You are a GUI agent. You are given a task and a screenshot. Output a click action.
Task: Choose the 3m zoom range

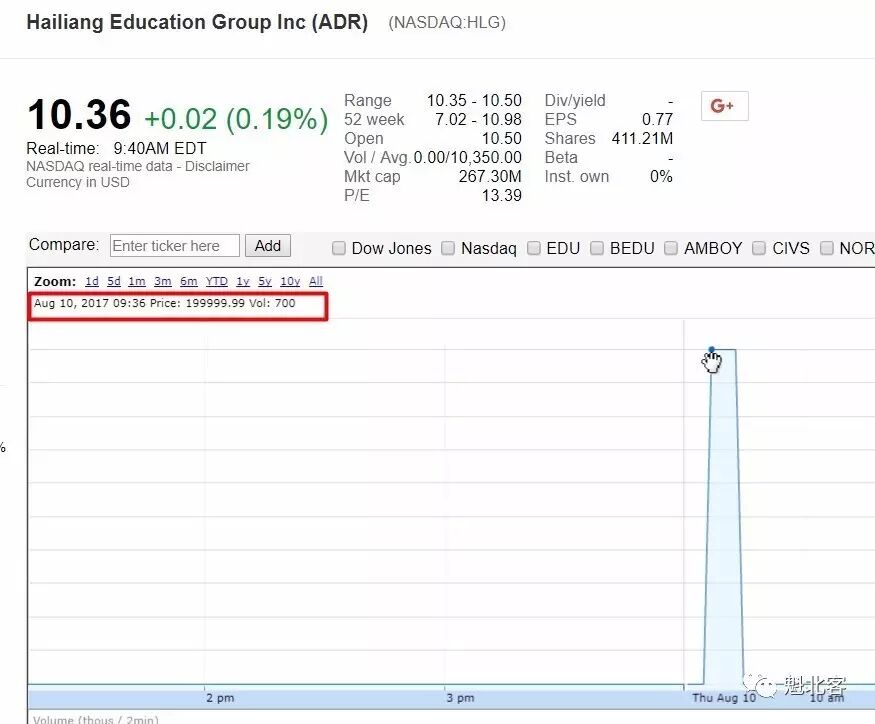coord(162,281)
